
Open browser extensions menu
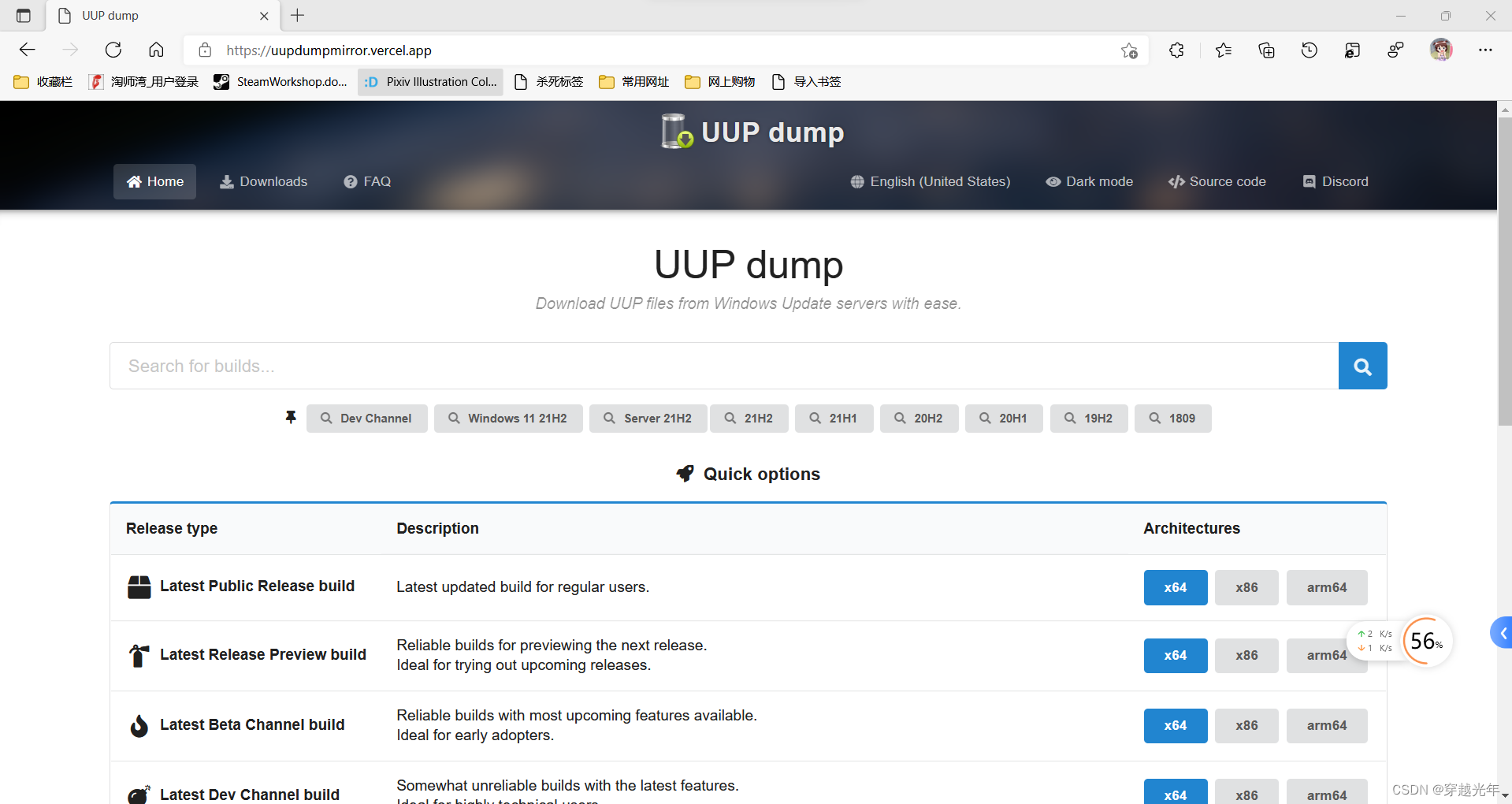click(1176, 50)
